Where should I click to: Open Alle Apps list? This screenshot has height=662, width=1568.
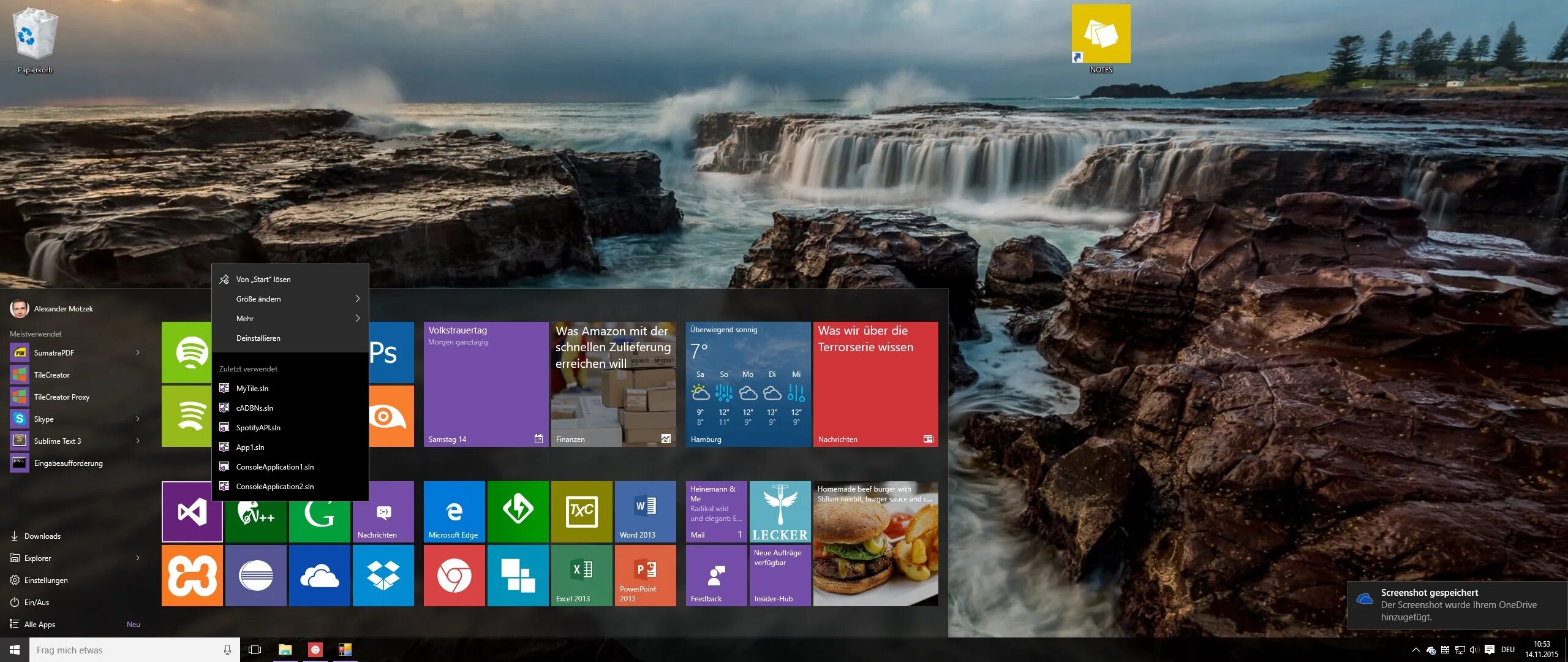[x=40, y=624]
